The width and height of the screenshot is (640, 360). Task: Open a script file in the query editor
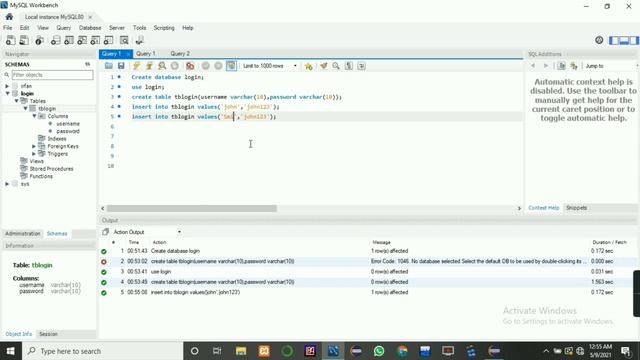coord(109,66)
